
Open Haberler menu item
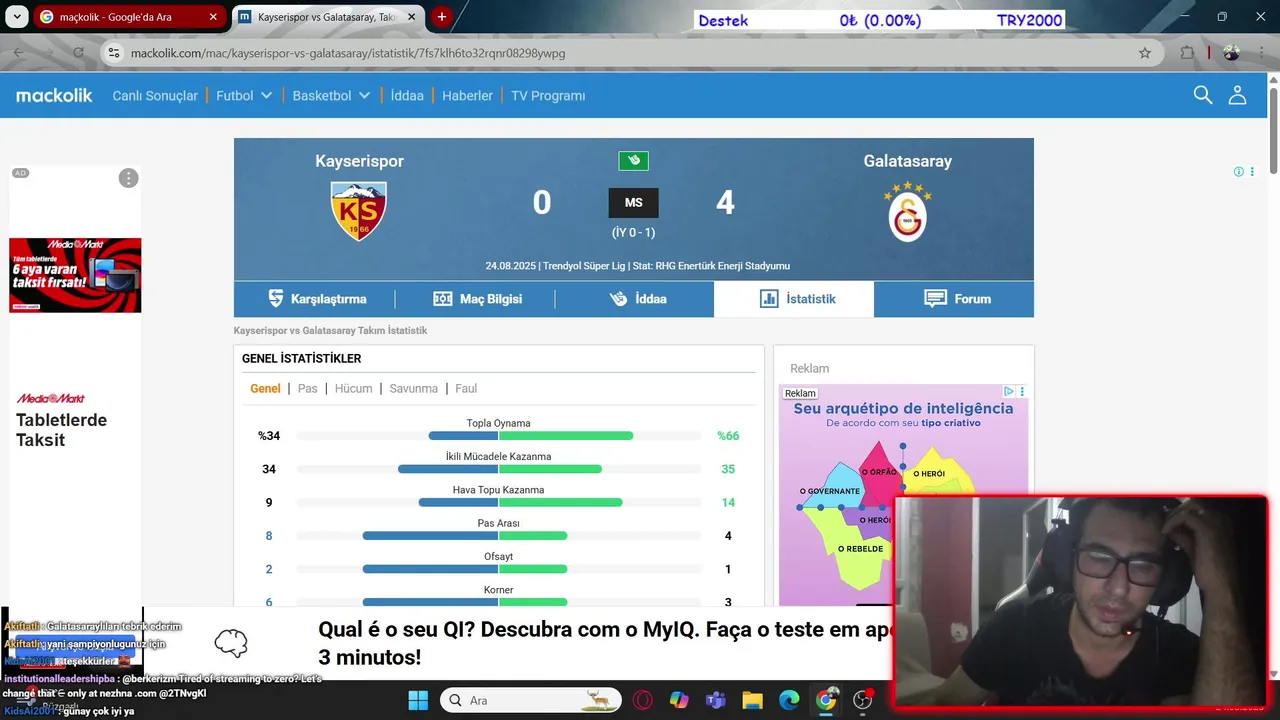pos(468,96)
